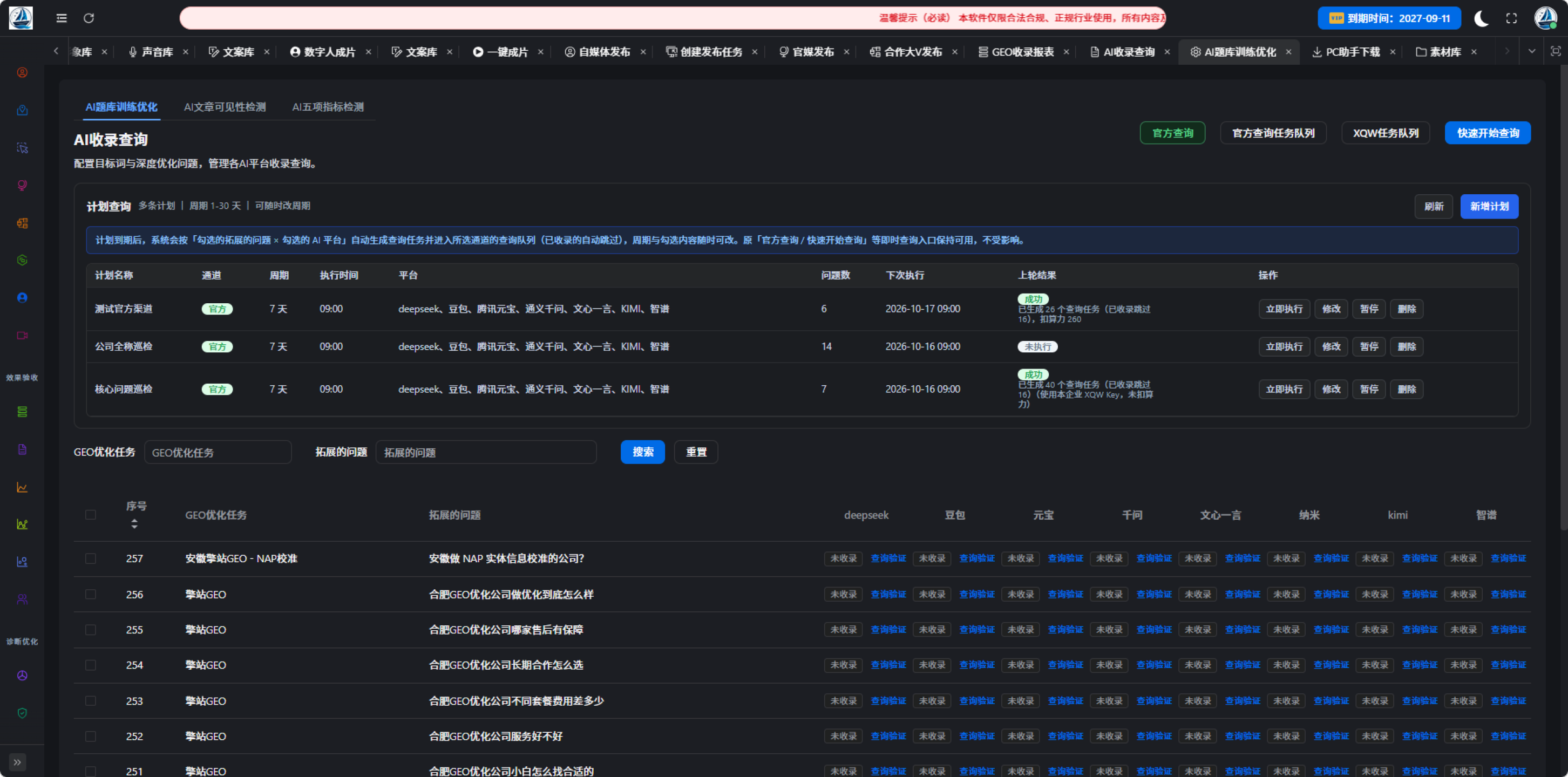Viewport: 1568px width, 777px height.
Task: Check the row 254 checkbox
Action: (91, 665)
